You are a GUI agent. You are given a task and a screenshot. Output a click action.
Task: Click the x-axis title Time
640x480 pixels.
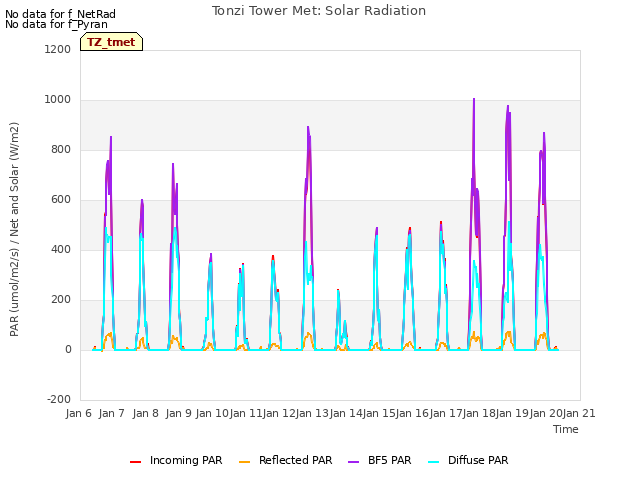pos(566,429)
